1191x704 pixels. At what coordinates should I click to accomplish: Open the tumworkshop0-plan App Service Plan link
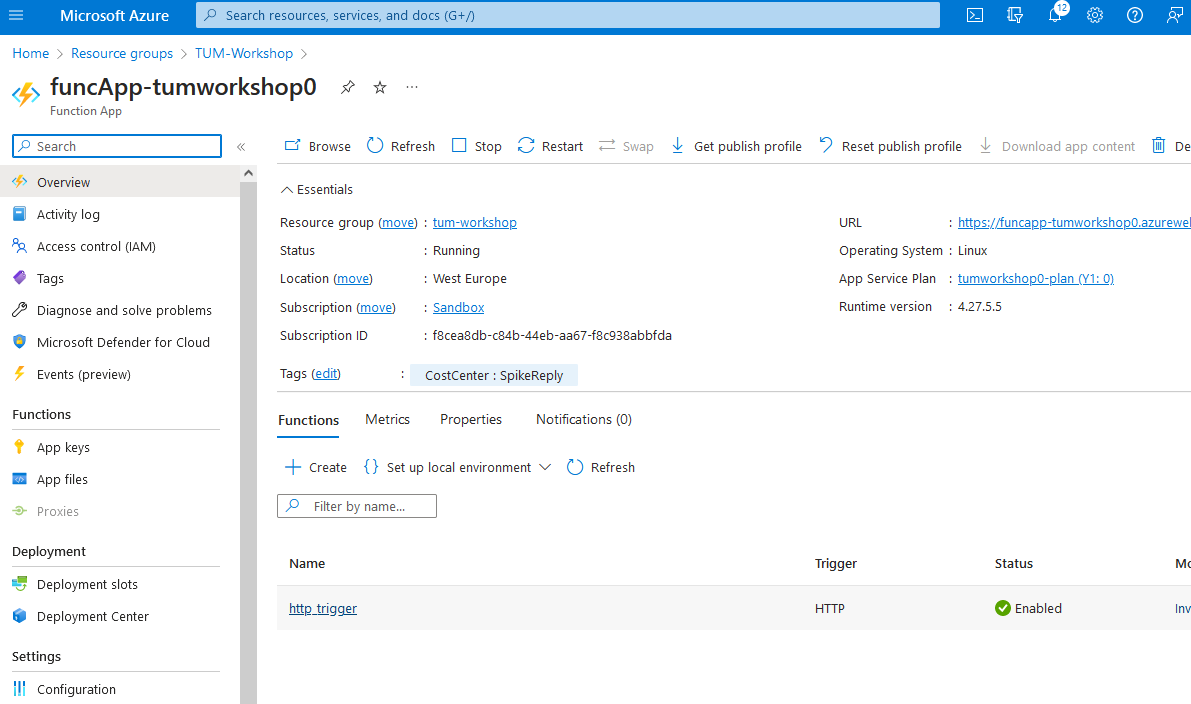coord(1035,279)
